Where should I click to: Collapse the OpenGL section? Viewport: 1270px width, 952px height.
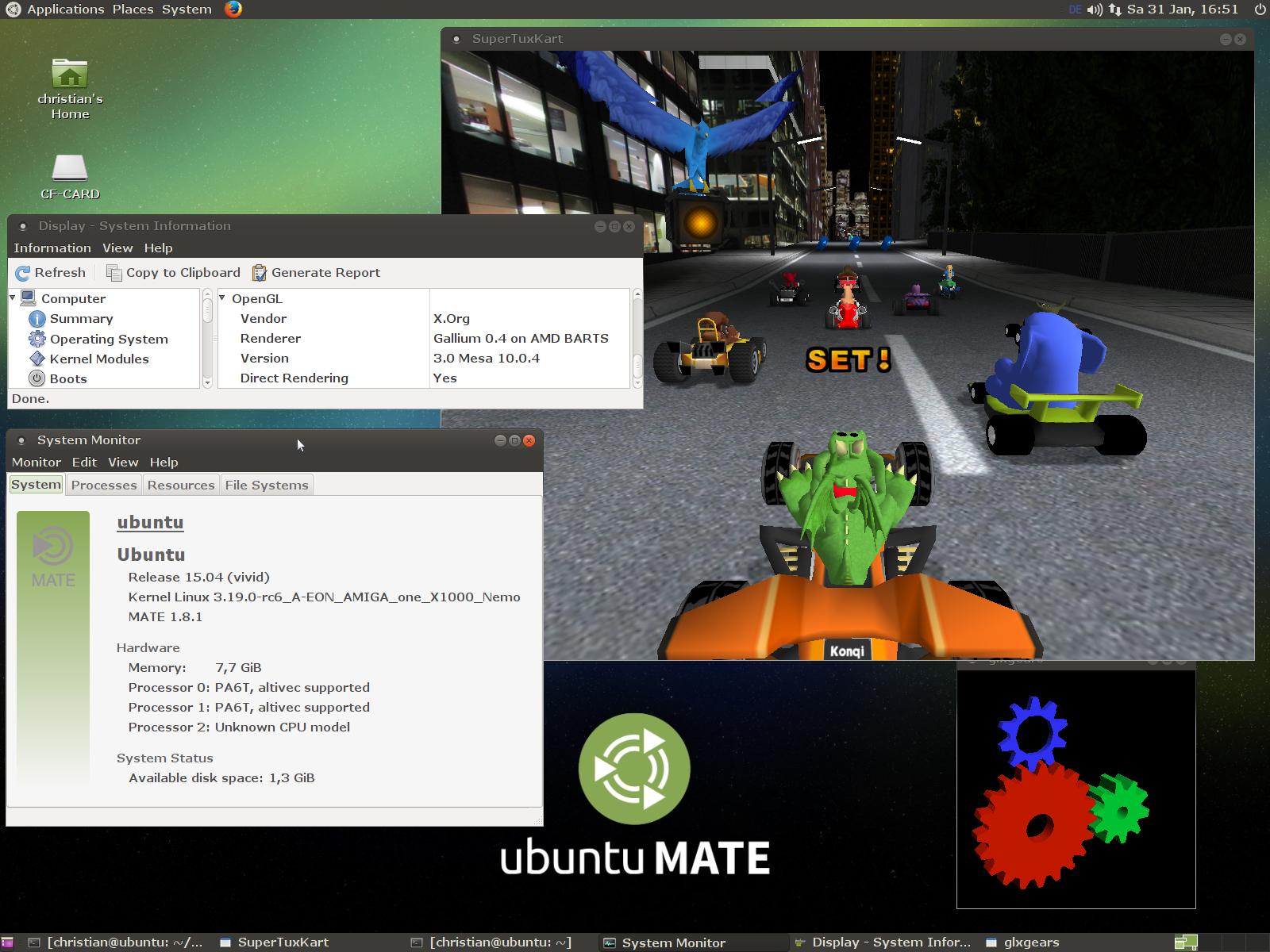[x=223, y=298]
